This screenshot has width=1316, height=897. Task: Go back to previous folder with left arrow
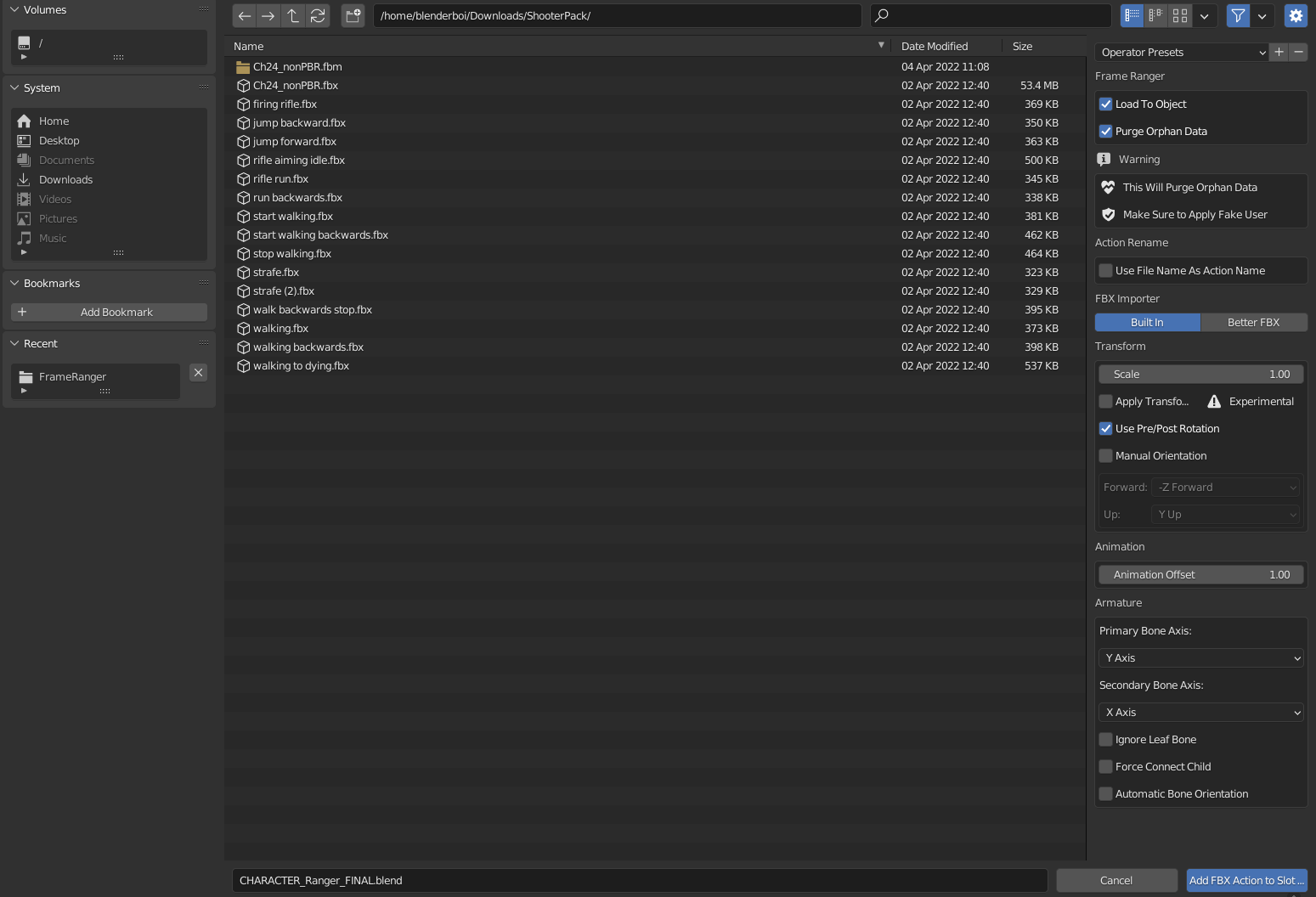tap(245, 15)
